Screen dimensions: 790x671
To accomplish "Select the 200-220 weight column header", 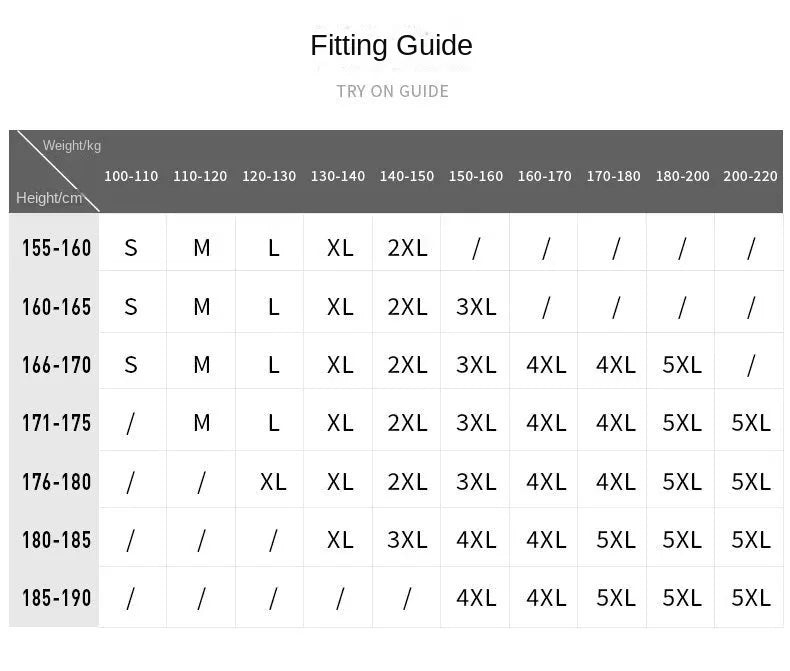I will [x=750, y=176].
